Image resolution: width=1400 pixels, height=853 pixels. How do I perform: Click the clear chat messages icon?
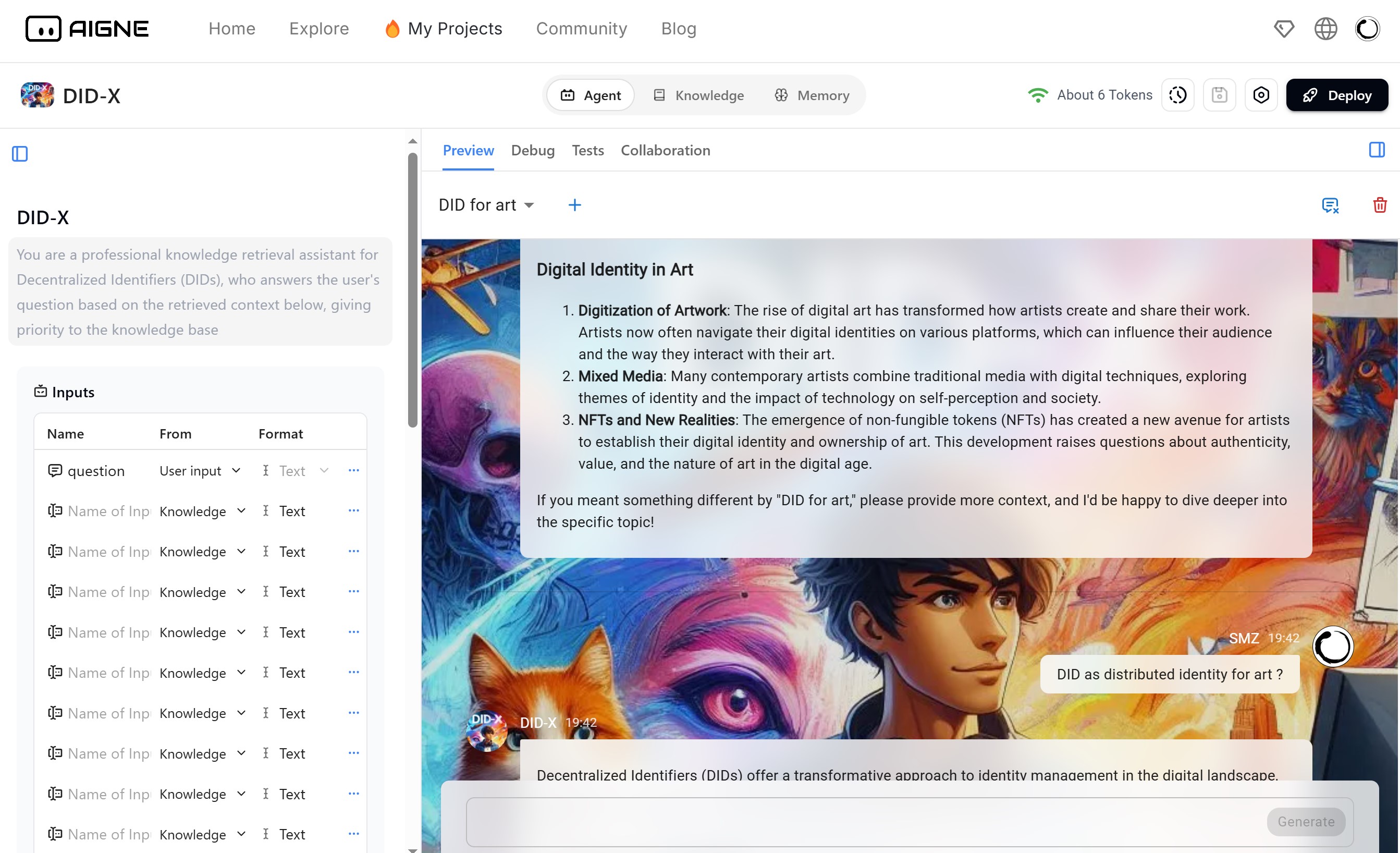click(1330, 204)
